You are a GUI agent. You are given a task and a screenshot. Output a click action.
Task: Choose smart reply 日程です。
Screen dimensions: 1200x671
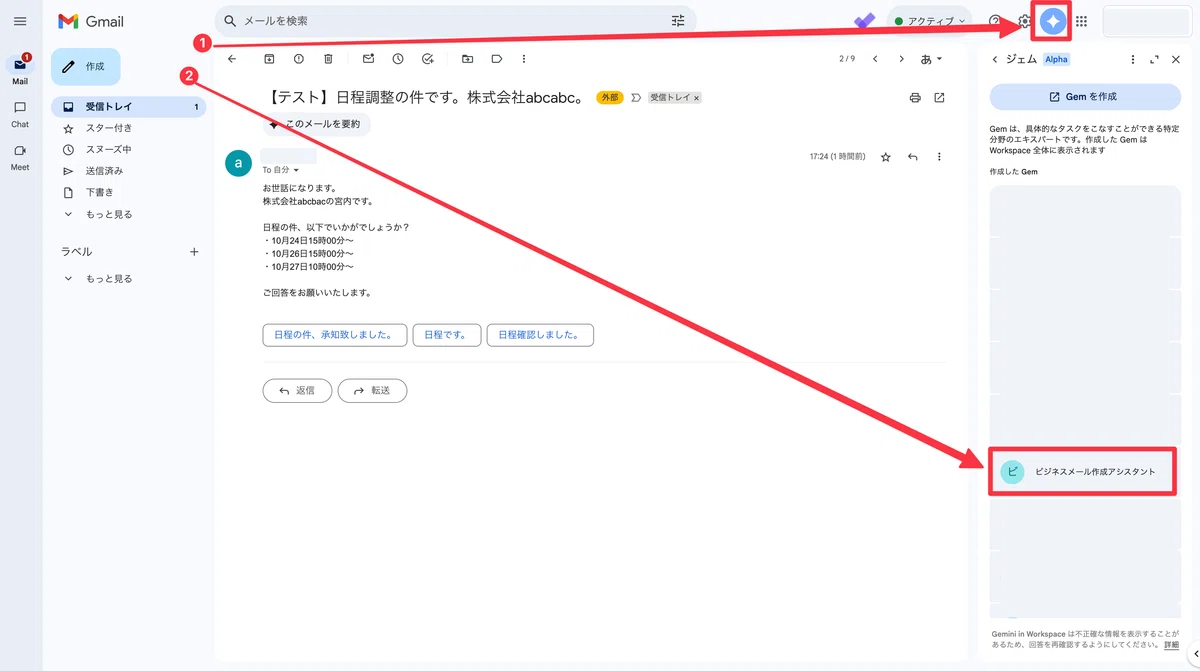tap(446, 335)
